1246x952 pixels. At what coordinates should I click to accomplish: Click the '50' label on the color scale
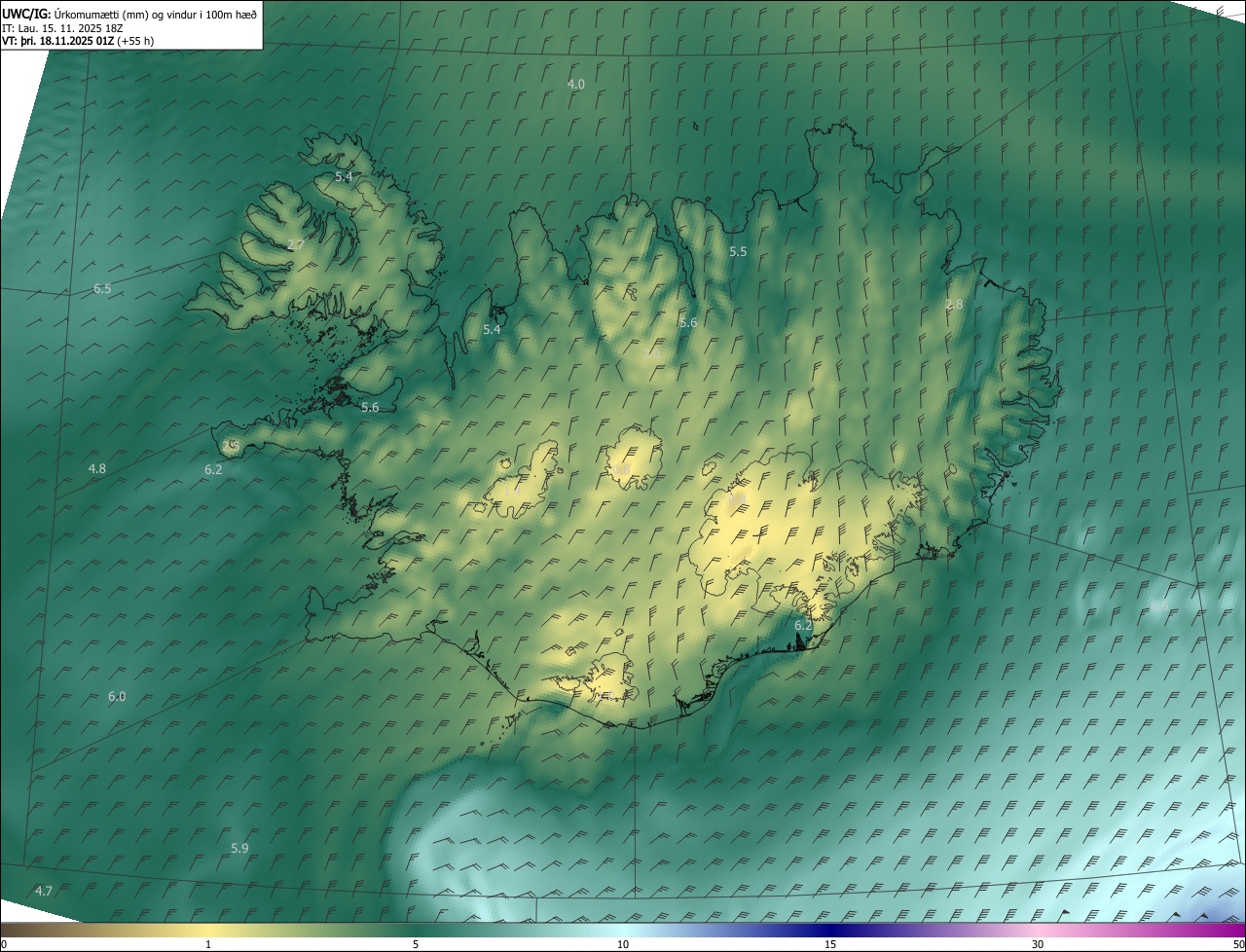1238,945
